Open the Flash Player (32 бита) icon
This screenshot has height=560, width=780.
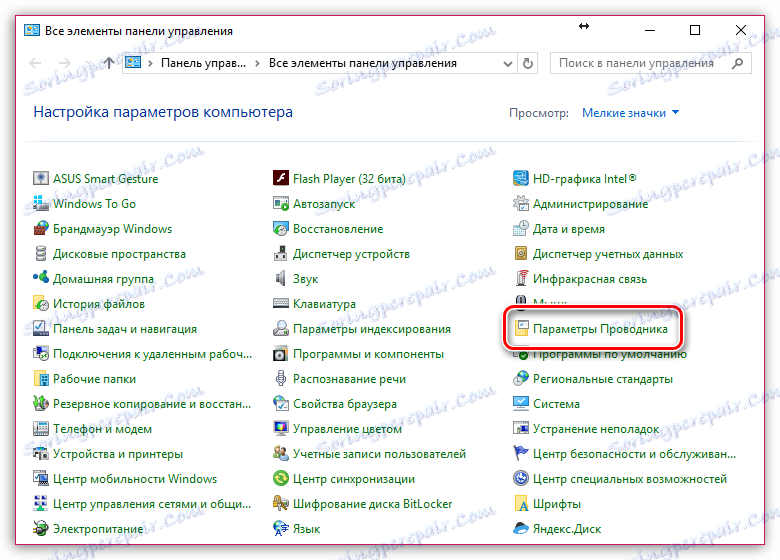281,178
